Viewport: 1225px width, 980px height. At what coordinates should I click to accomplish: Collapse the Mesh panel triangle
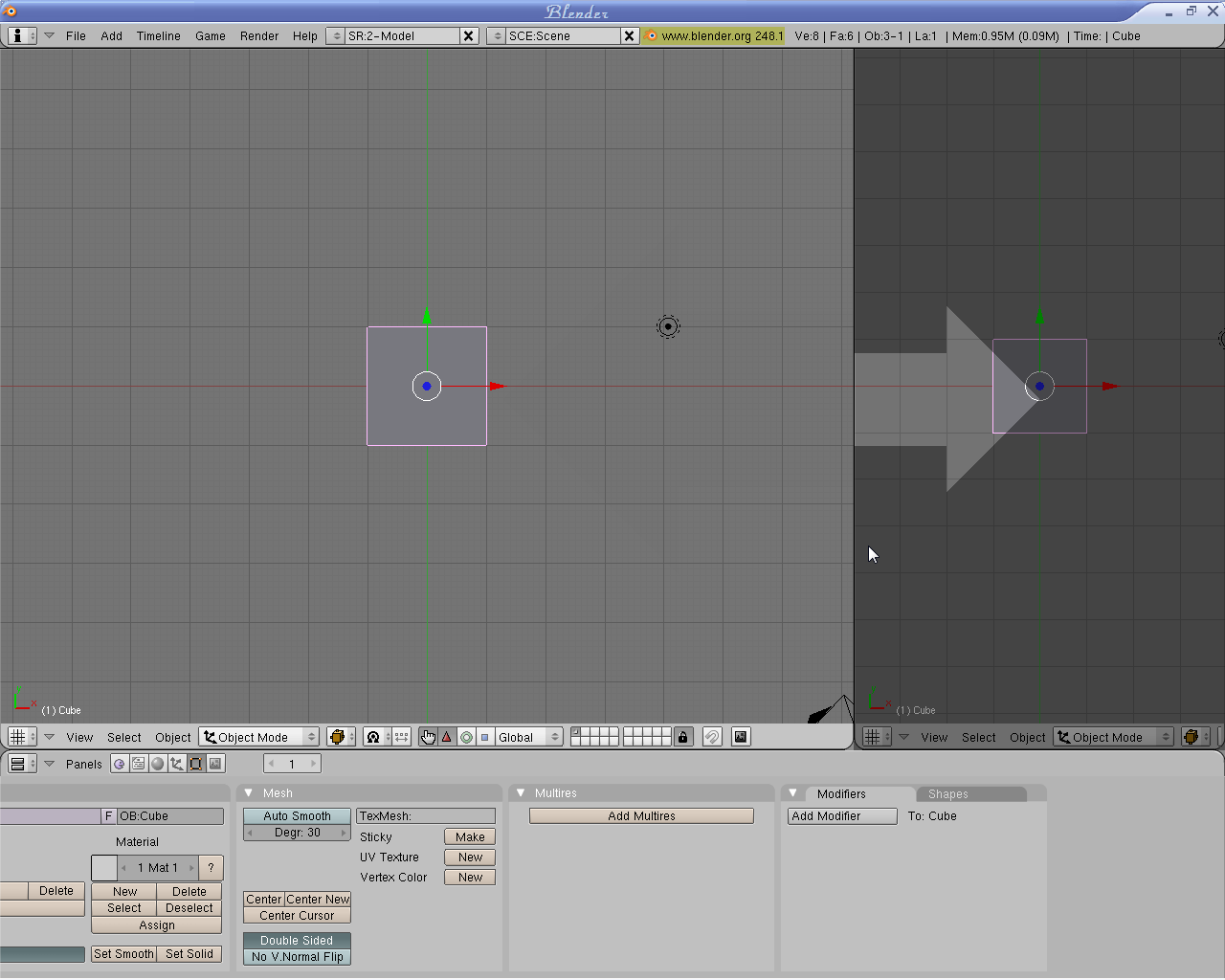click(249, 793)
